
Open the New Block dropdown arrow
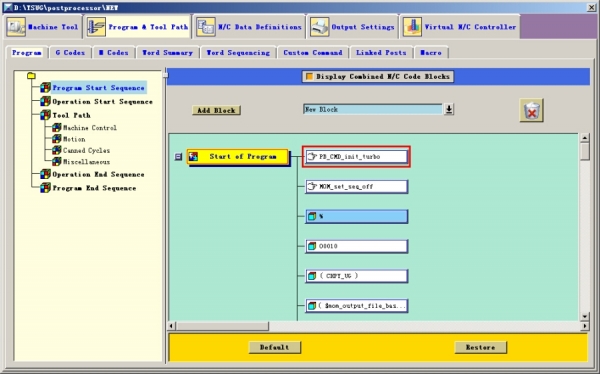coord(449,109)
